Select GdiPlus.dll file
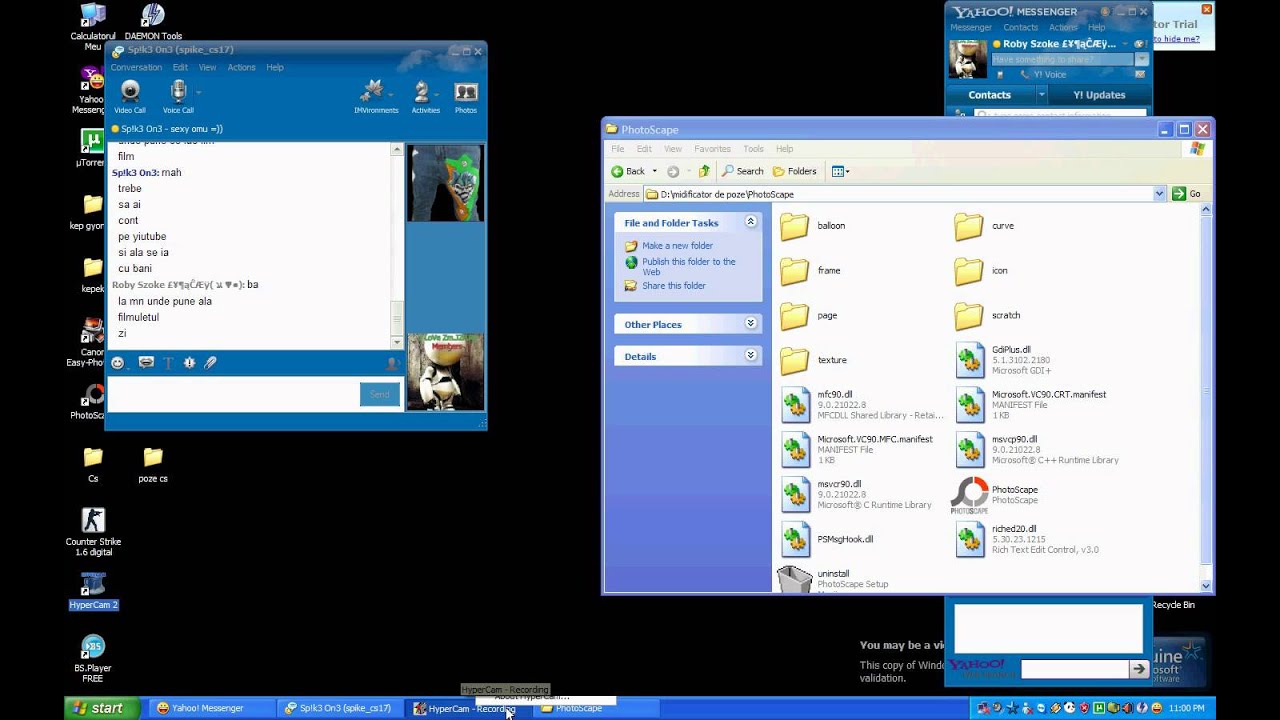The height and width of the screenshot is (720, 1280). (1003, 360)
